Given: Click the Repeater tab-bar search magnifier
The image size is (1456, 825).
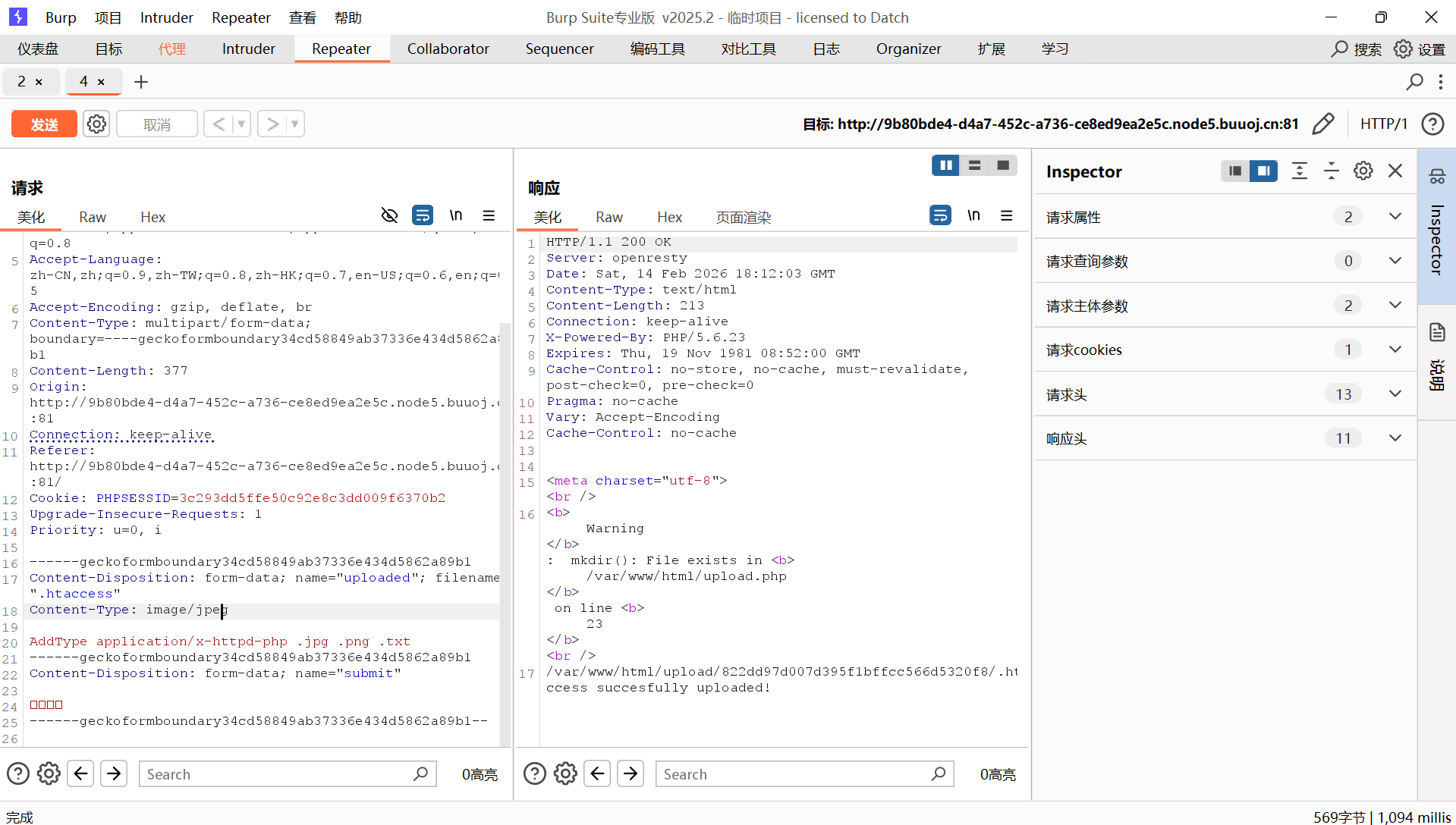Looking at the screenshot, I should click(x=1414, y=81).
